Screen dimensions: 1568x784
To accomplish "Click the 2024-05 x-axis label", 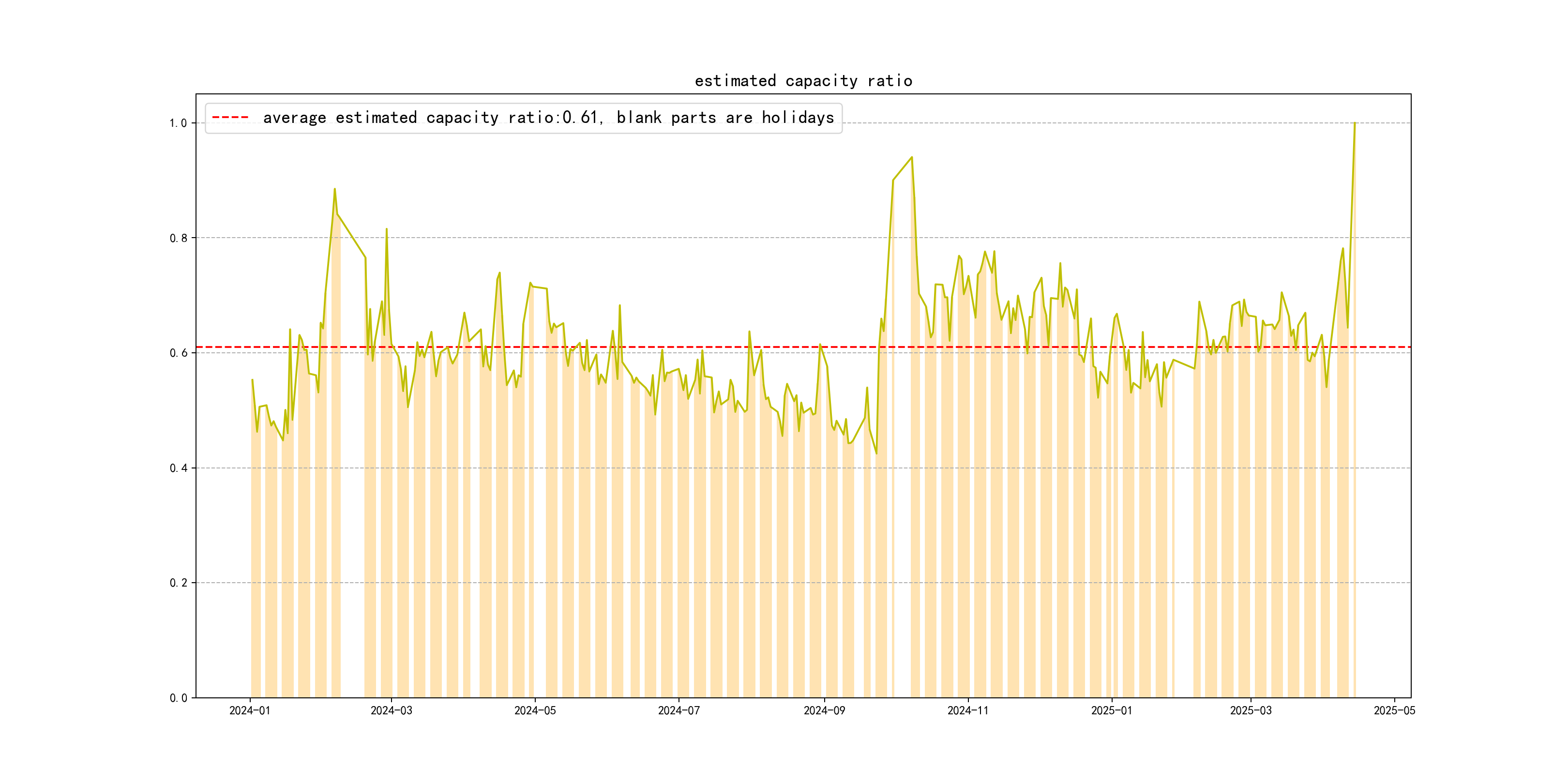I will 534,710.
